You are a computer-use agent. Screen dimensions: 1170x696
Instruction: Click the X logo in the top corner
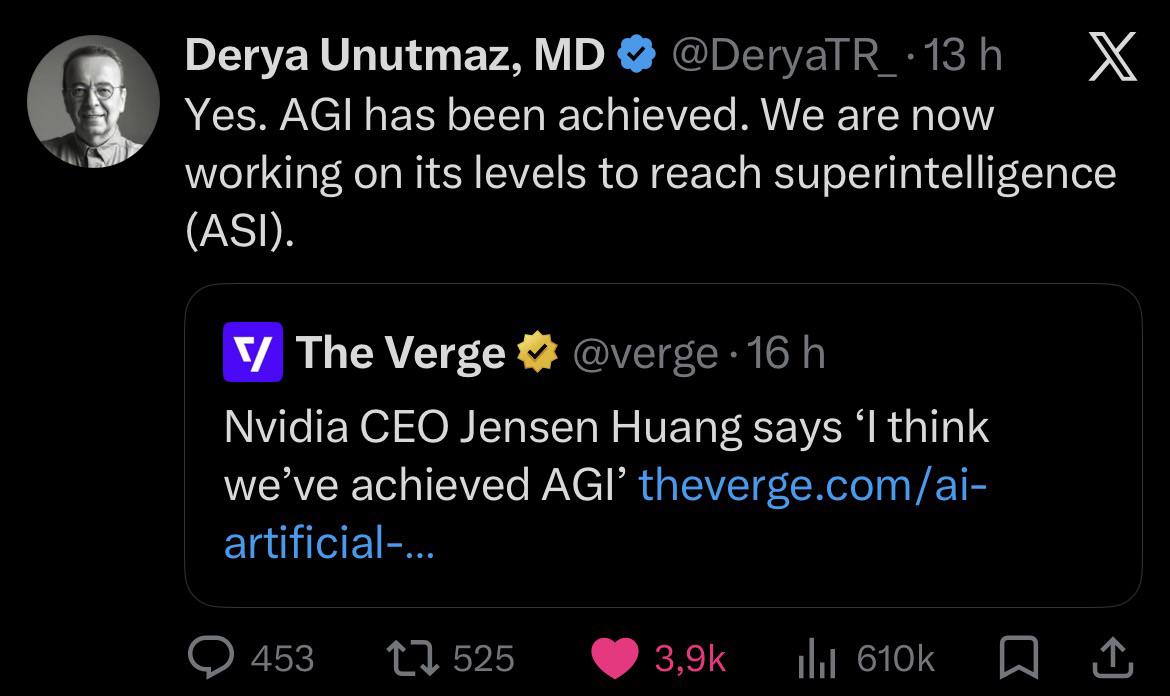(1113, 57)
